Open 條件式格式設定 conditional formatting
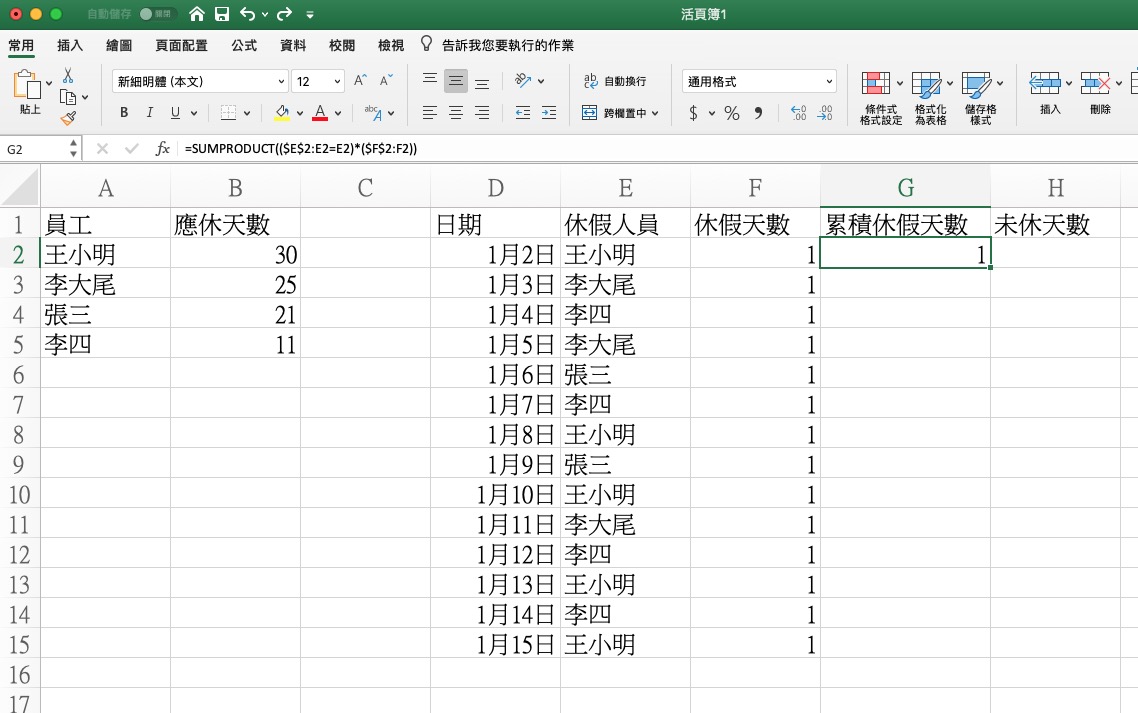Viewport: 1138px width, 713px height. (x=880, y=98)
